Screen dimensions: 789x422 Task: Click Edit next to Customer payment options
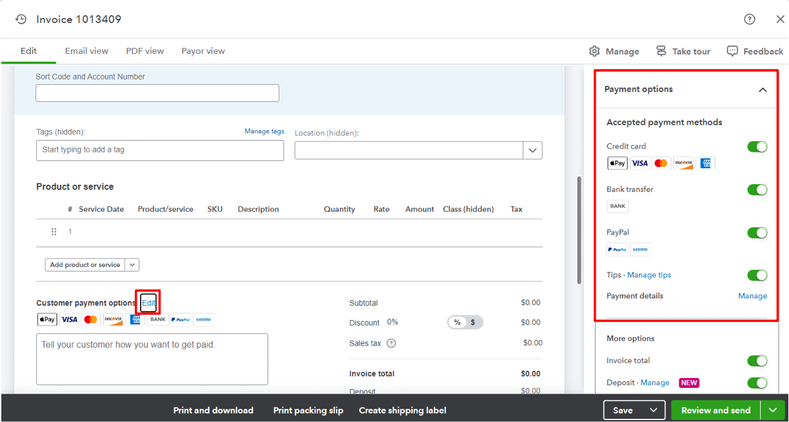[148, 303]
